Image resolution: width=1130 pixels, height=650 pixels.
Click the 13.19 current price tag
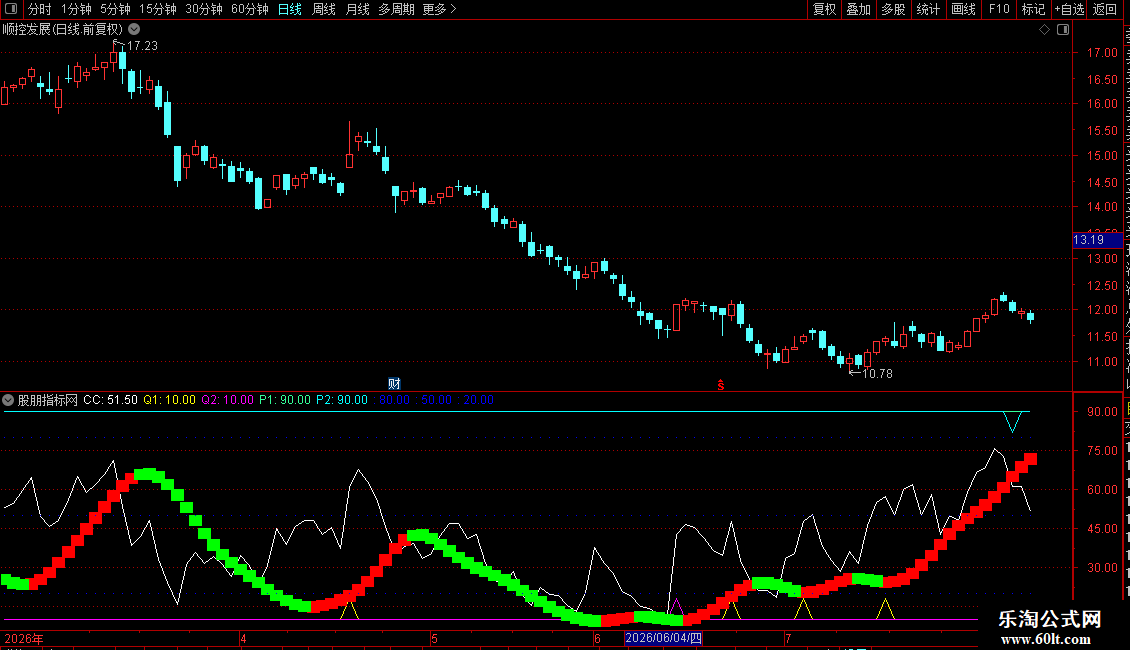coord(1097,240)
